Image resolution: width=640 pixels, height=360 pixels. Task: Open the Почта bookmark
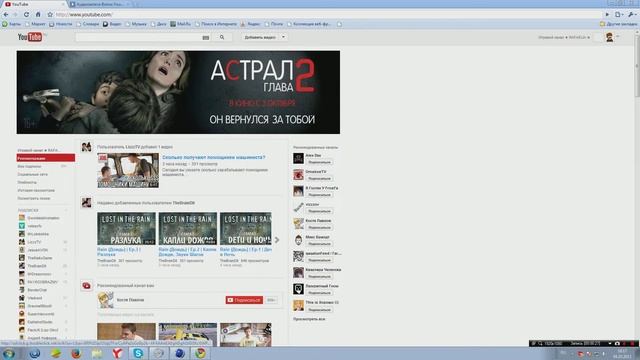click(x=273, y=24)
